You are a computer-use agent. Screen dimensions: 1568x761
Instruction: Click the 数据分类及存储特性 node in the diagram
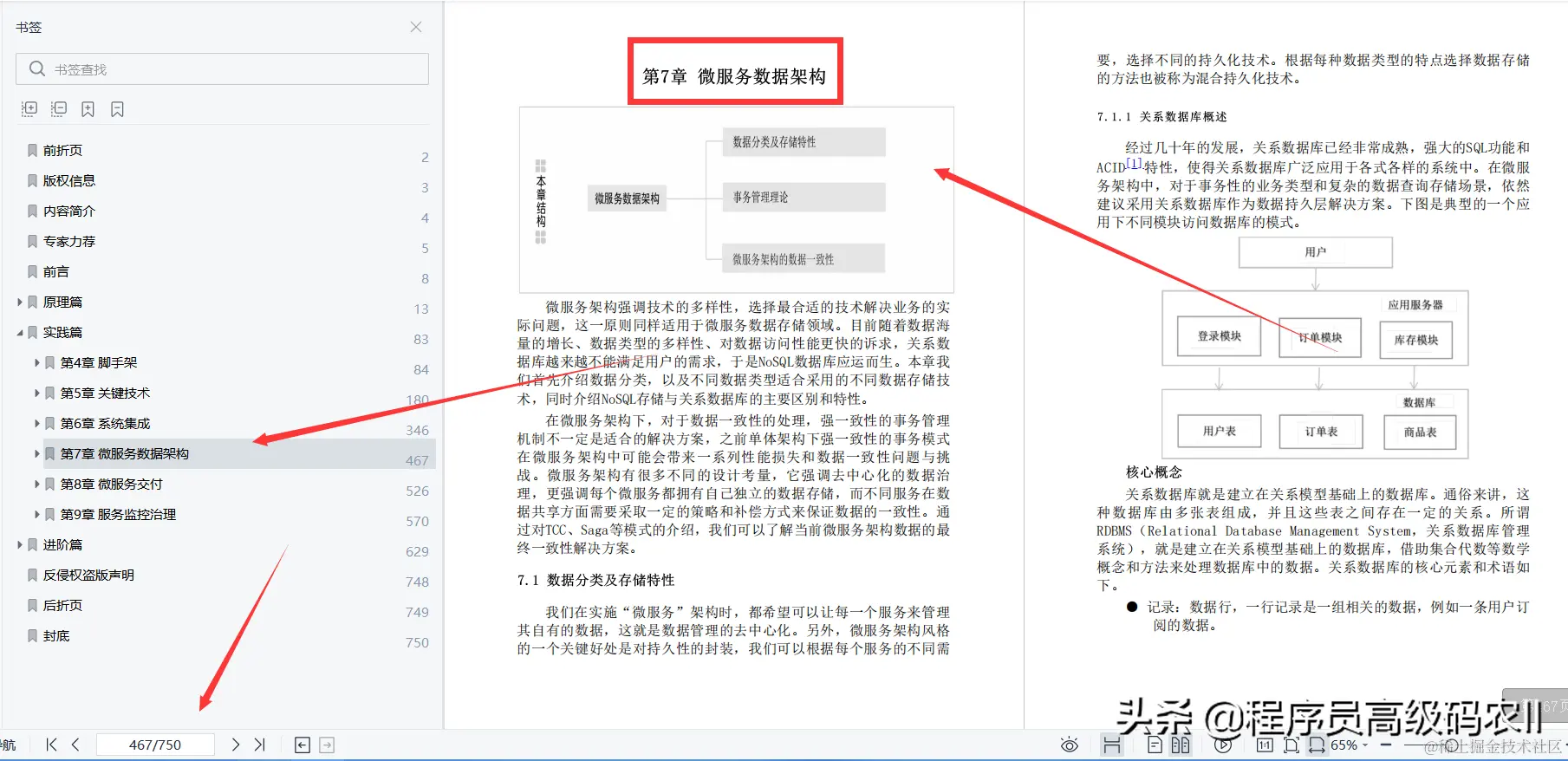coord(804,142)
